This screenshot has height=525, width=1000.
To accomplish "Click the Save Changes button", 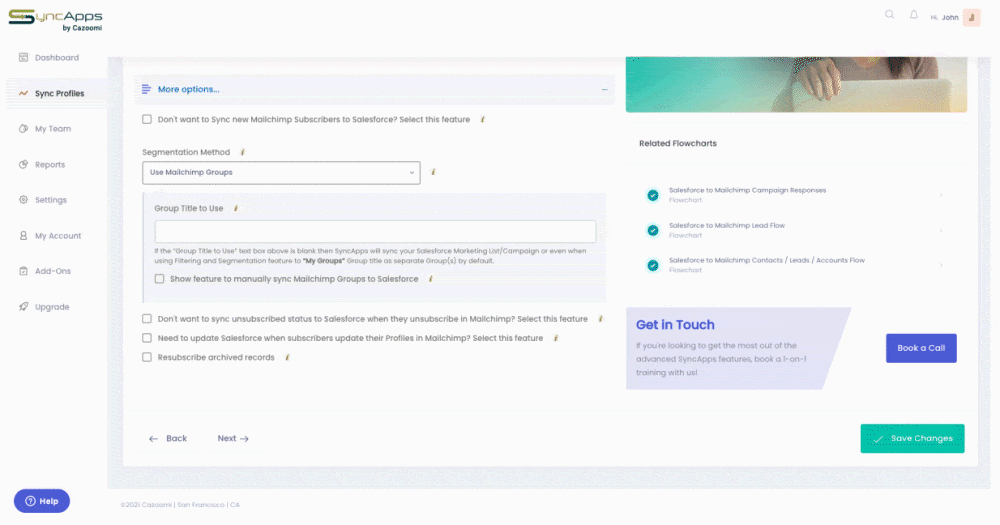I will (912, 438).
